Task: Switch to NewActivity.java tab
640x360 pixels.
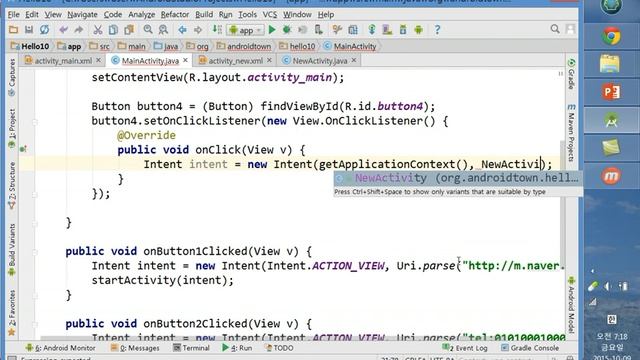Action: (x=320, y=61)
